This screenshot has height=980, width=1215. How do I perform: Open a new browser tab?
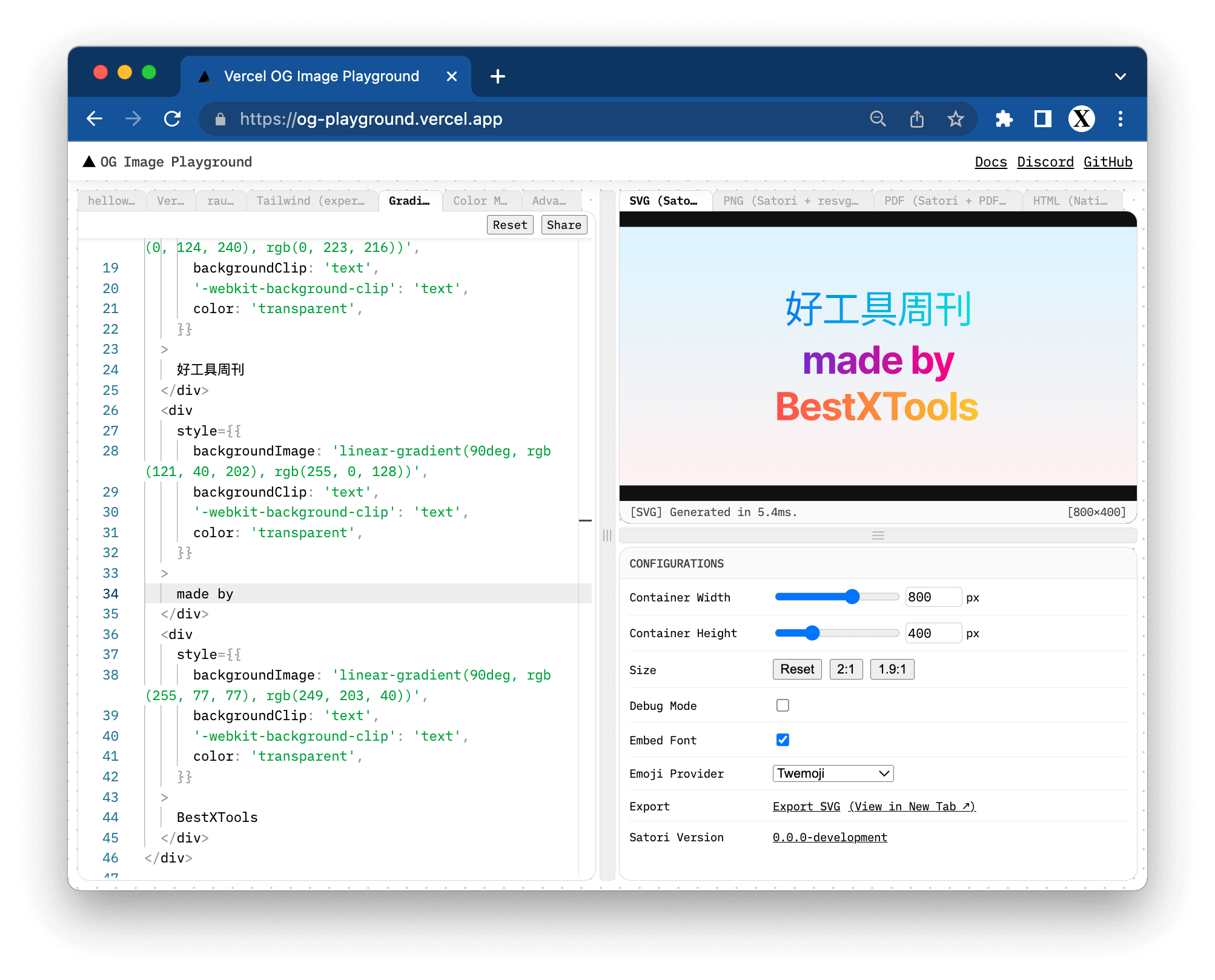498,76
